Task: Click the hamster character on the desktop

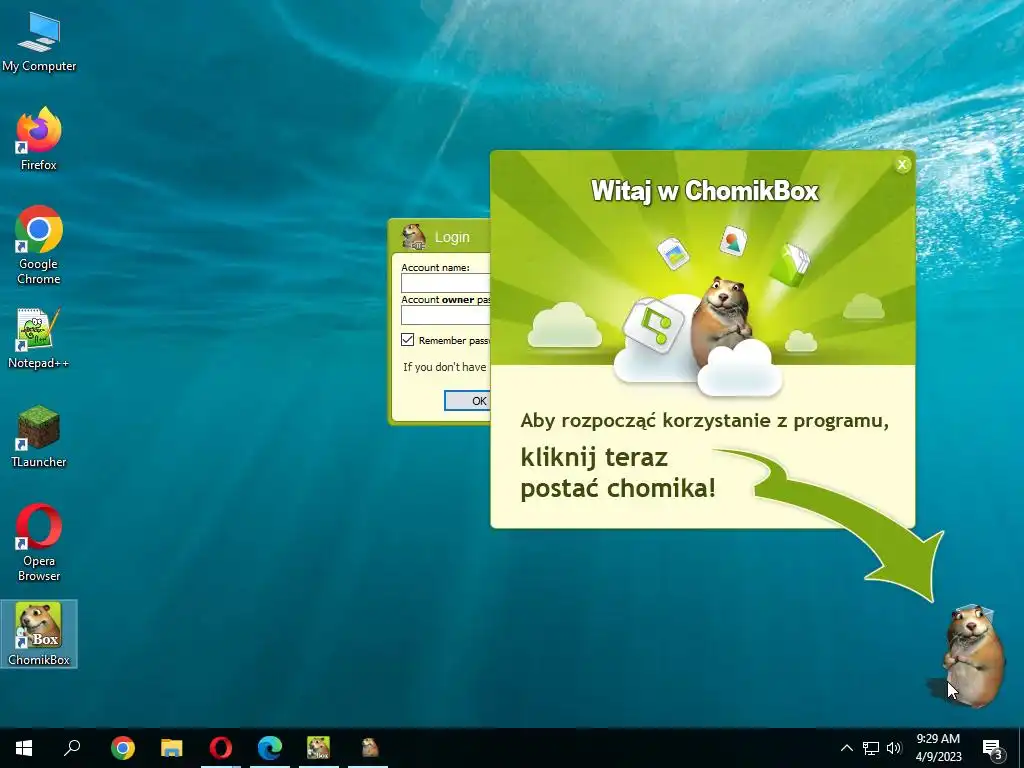Action: [x=975, y=655]
